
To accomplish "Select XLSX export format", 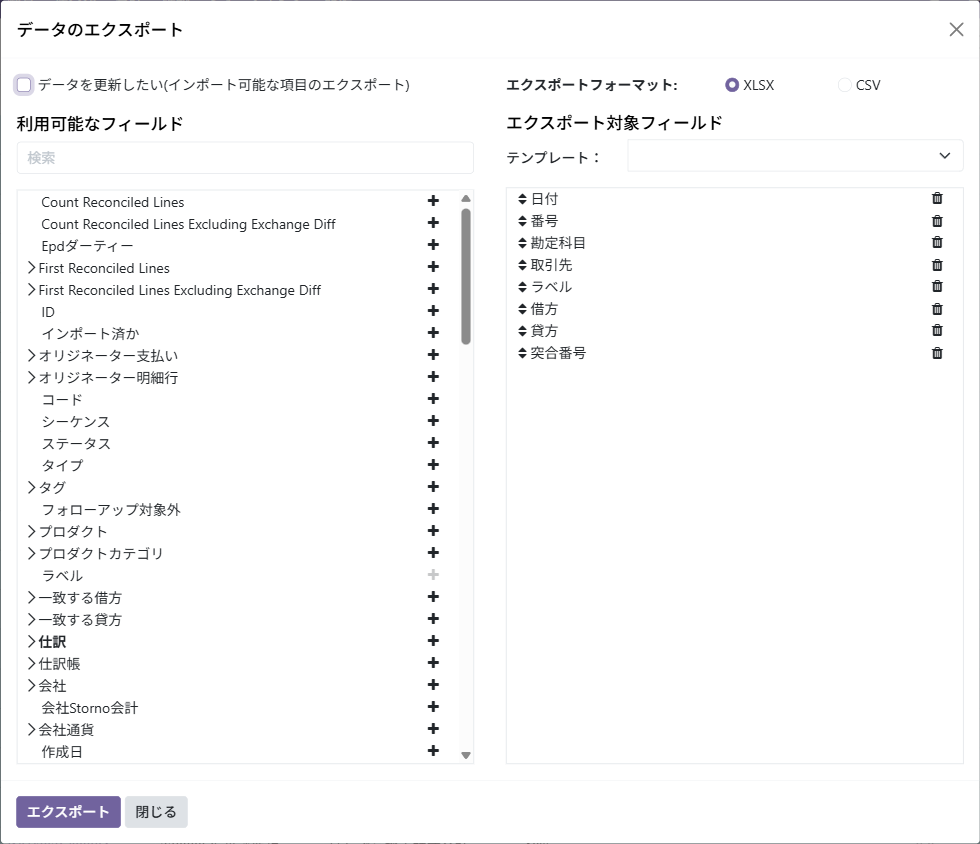I will (732, 85).
